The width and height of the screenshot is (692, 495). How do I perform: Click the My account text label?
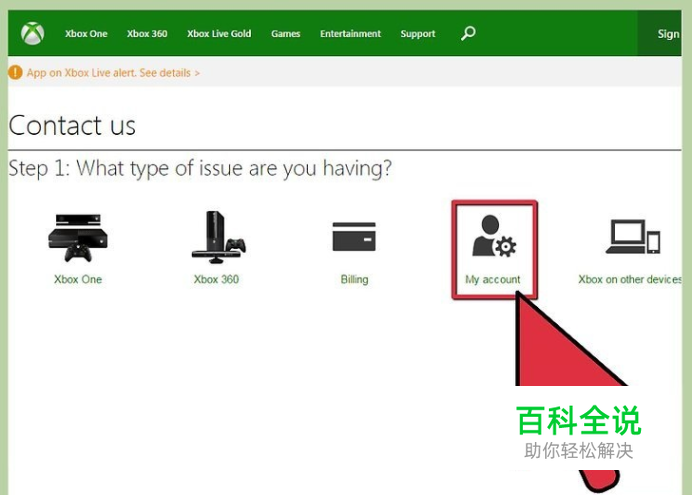point(493,280)
